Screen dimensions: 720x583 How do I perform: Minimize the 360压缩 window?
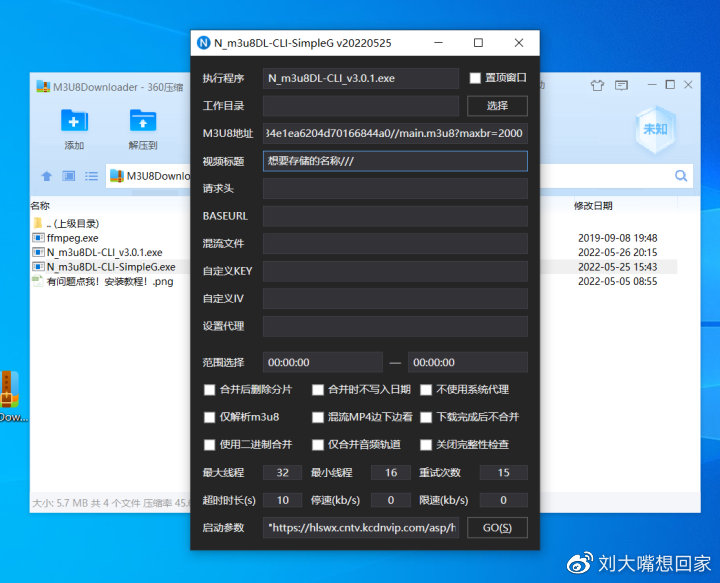pyautogui.click(x=652, y=85)
